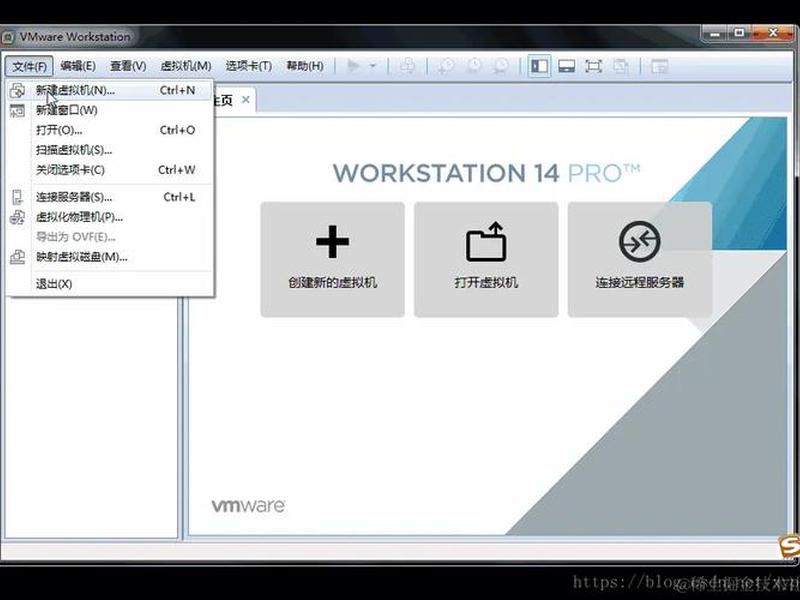Click 创建新的虚拟机 tile label
Viewport: 800px width, 600px height.
[x=333, y=282]
